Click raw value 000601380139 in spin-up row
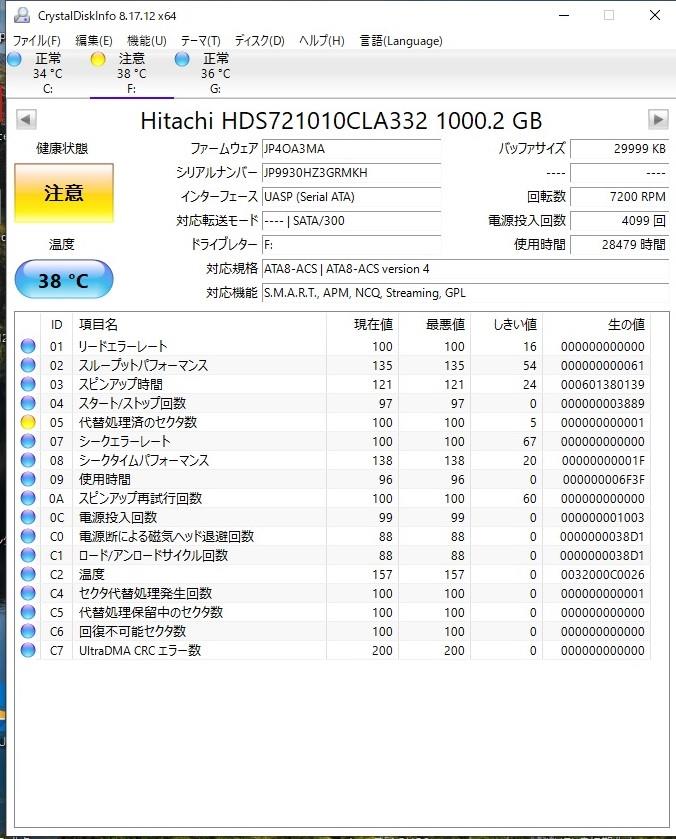Image resolution: width=676 pixels, height=839 pixels. click(x=603, y=384)
